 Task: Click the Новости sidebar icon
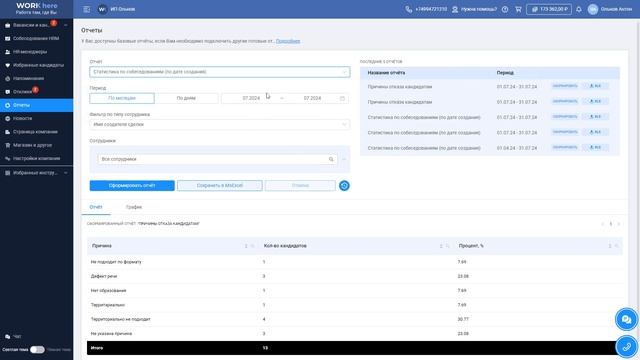coord(7,118)
